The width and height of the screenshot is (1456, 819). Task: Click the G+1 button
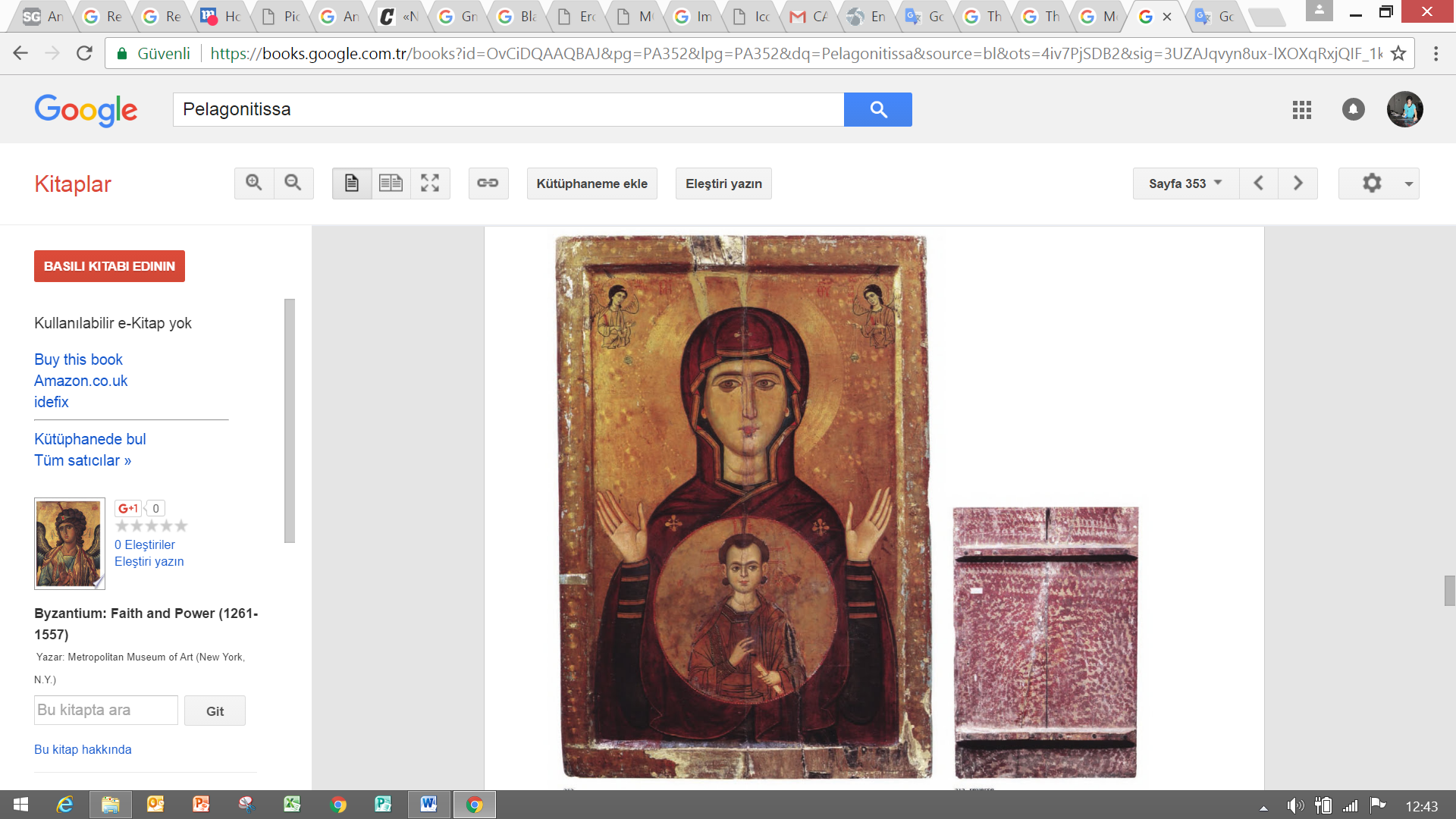coord(127,508)
